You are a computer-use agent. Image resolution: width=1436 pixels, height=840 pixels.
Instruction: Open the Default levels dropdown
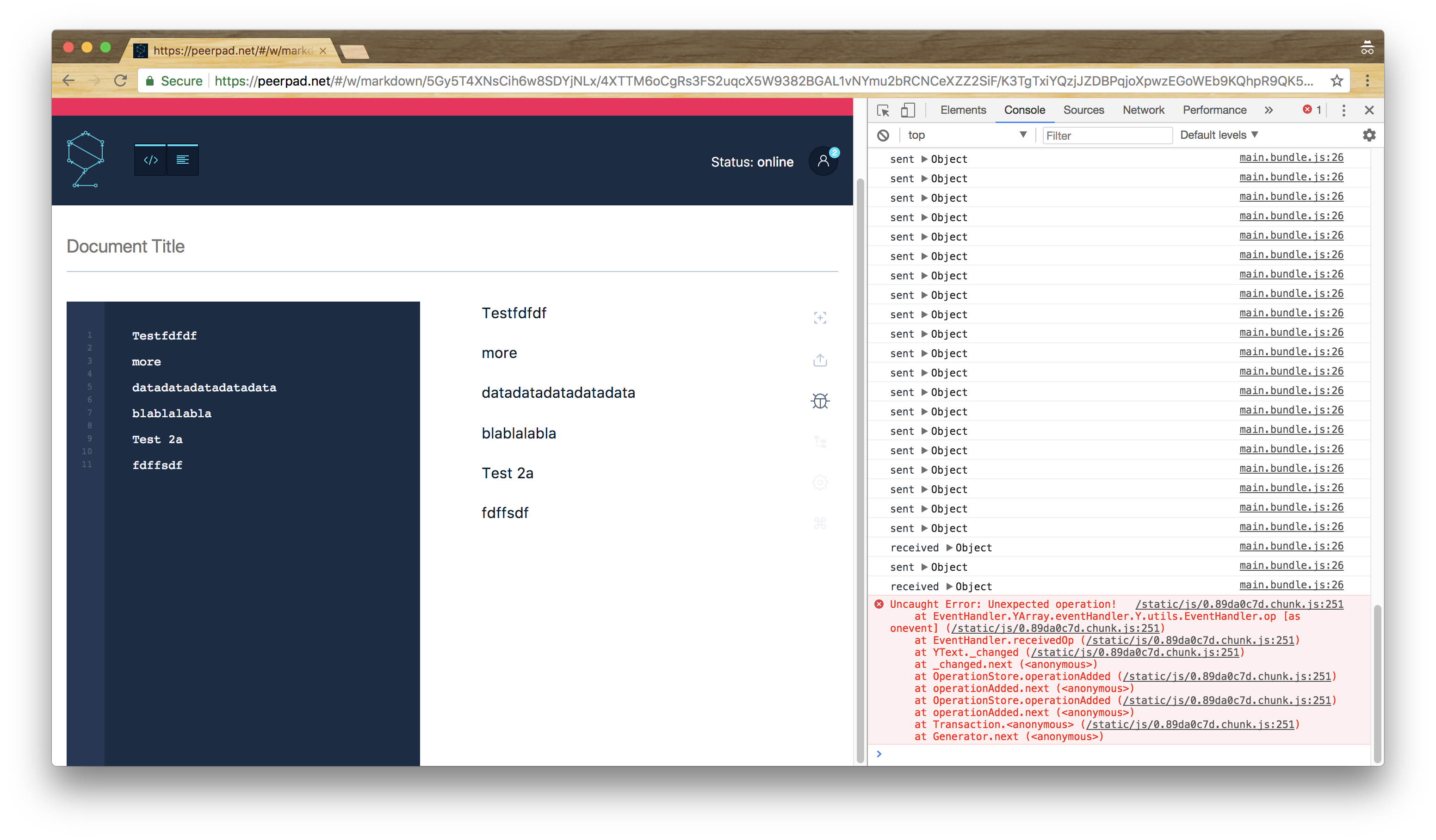click(1218, 135)
